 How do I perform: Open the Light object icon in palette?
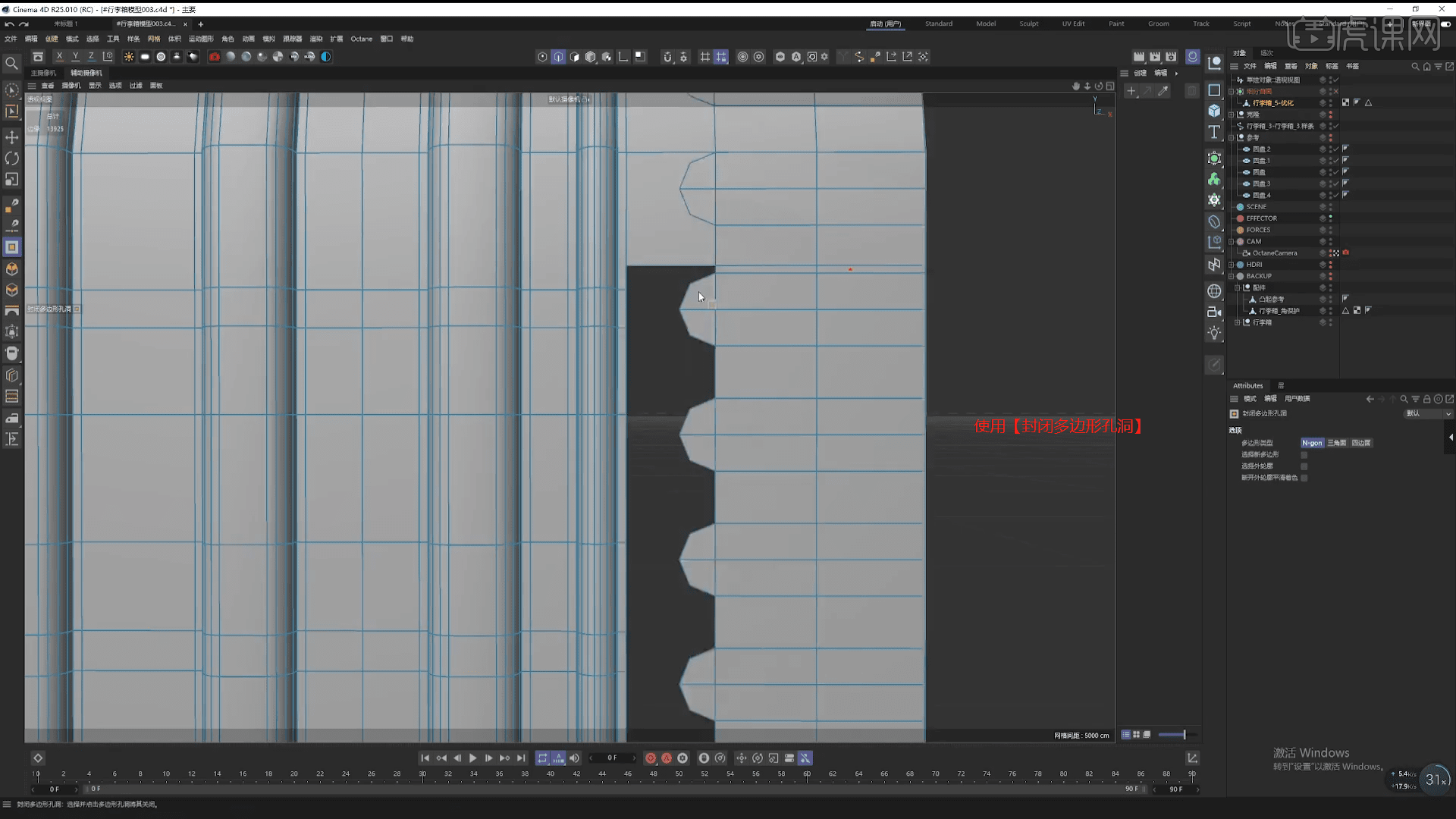tap(1214, 333)
